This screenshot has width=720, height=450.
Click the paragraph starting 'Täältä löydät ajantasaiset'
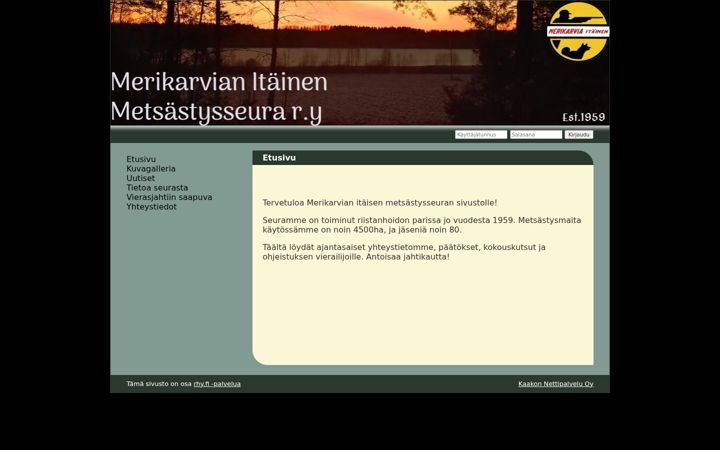(x=404, y=252)
